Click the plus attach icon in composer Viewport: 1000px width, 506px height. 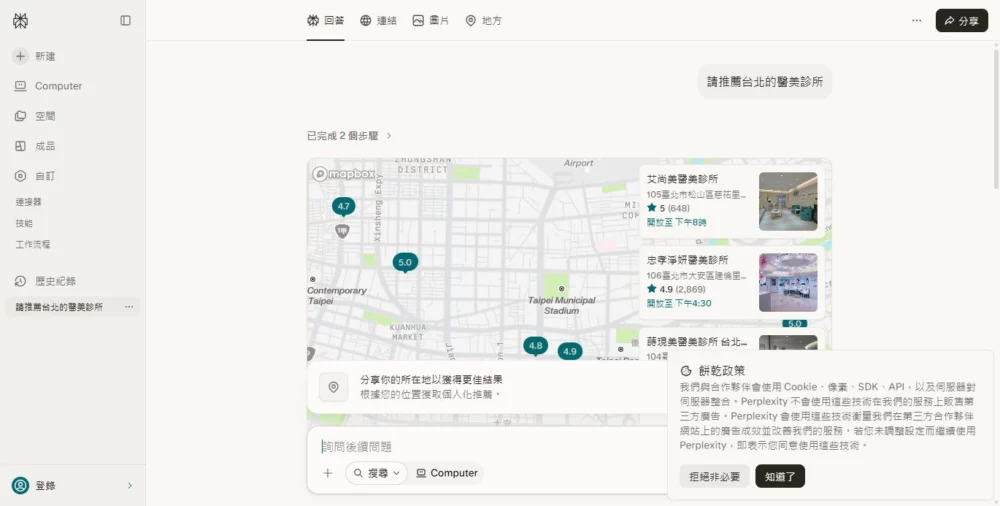pyautogui.click(x=328, y=473)
